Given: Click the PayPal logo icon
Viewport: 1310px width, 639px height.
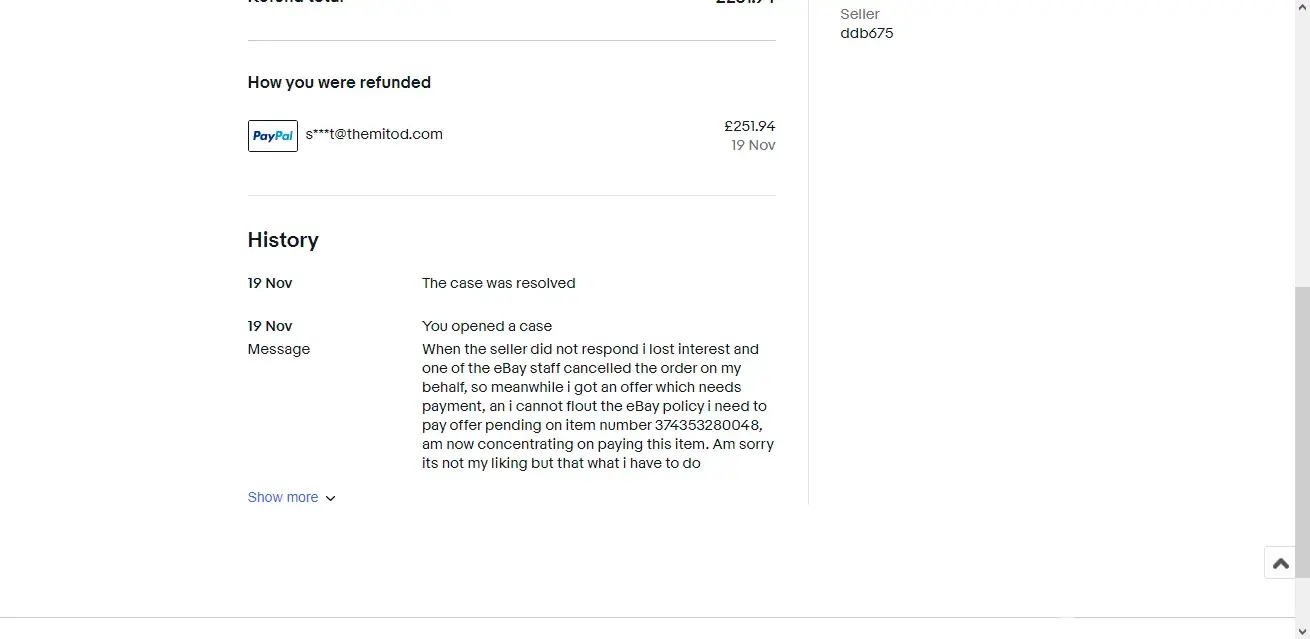Looking at the screenshot, I should (x=272, y=136).
